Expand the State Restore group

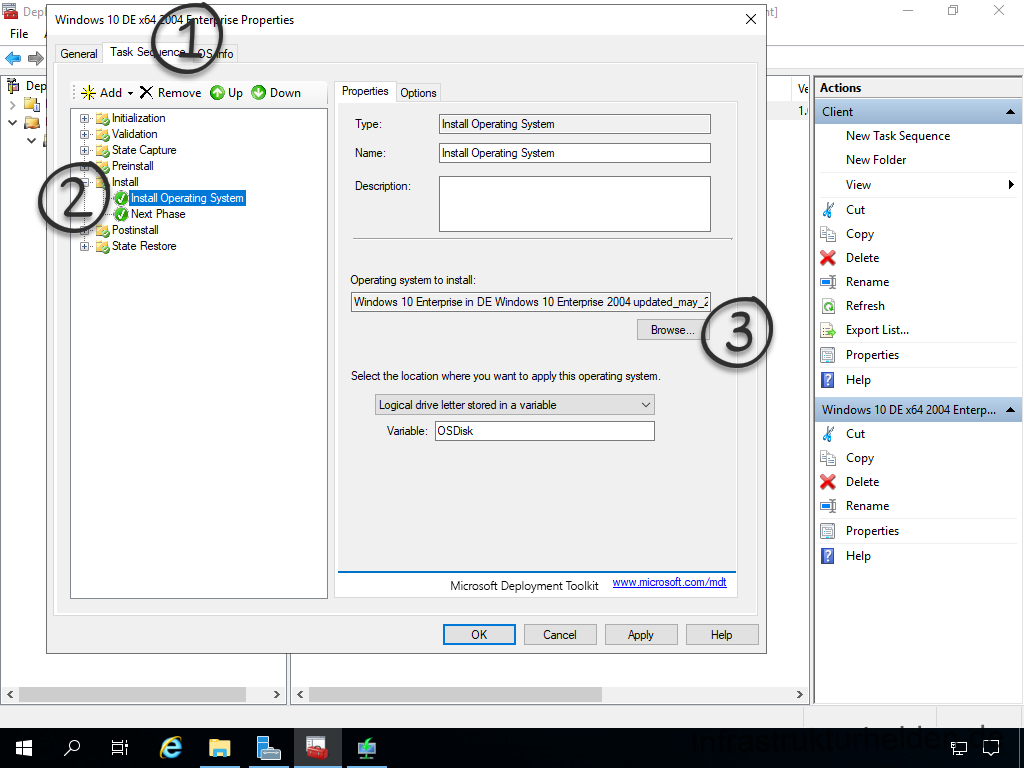point(84,247)
